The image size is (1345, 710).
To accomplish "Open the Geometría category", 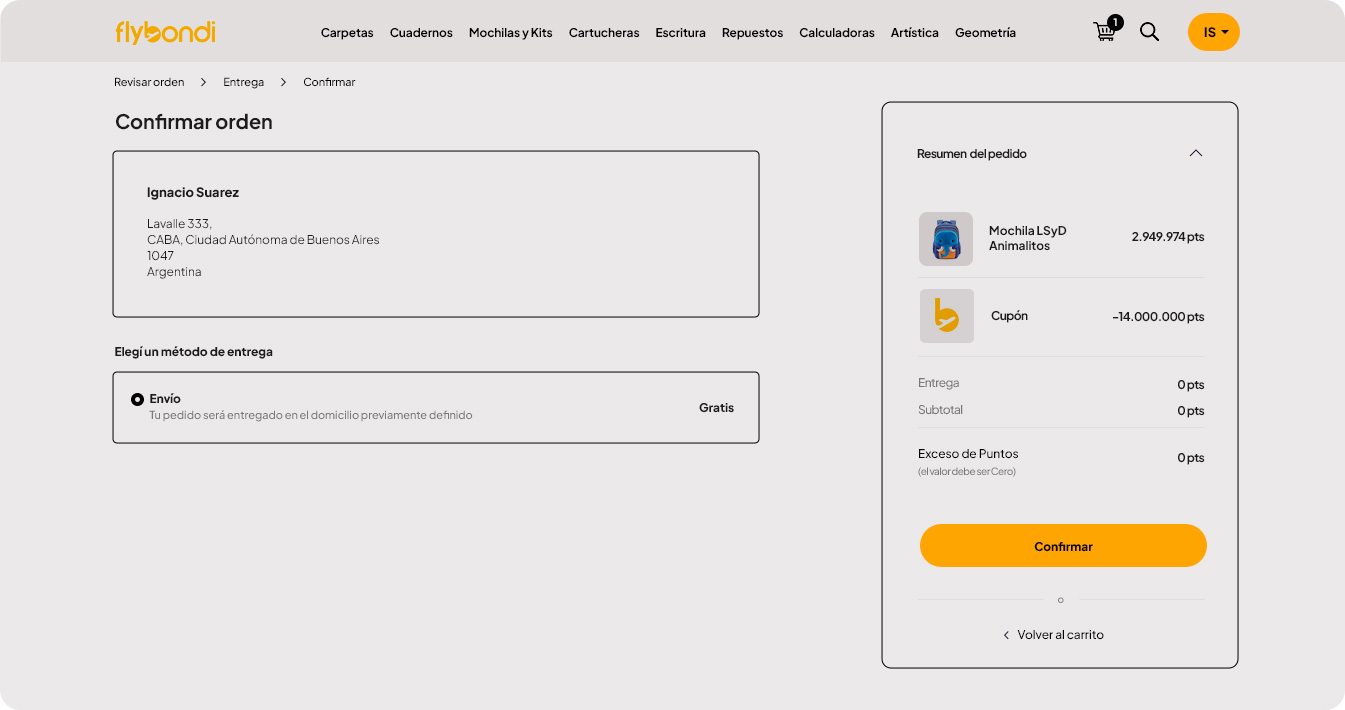I will [985, 33].
